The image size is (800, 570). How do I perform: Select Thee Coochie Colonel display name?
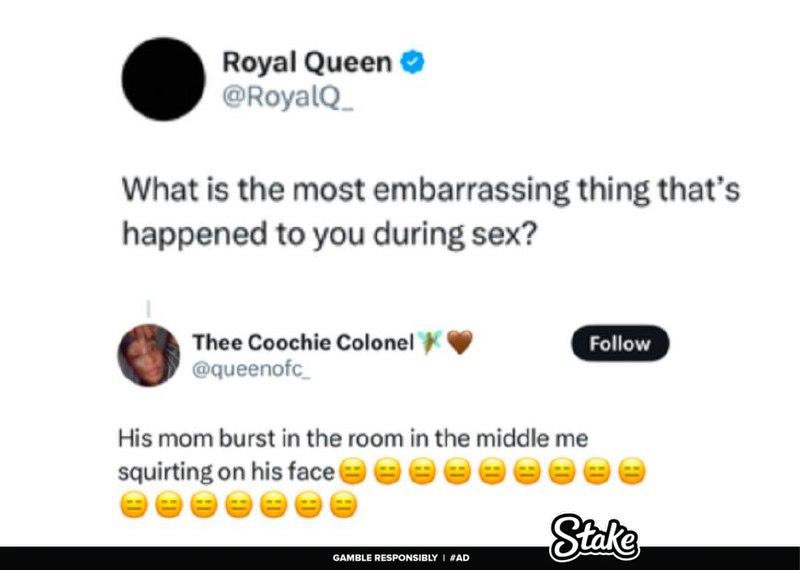303,342
